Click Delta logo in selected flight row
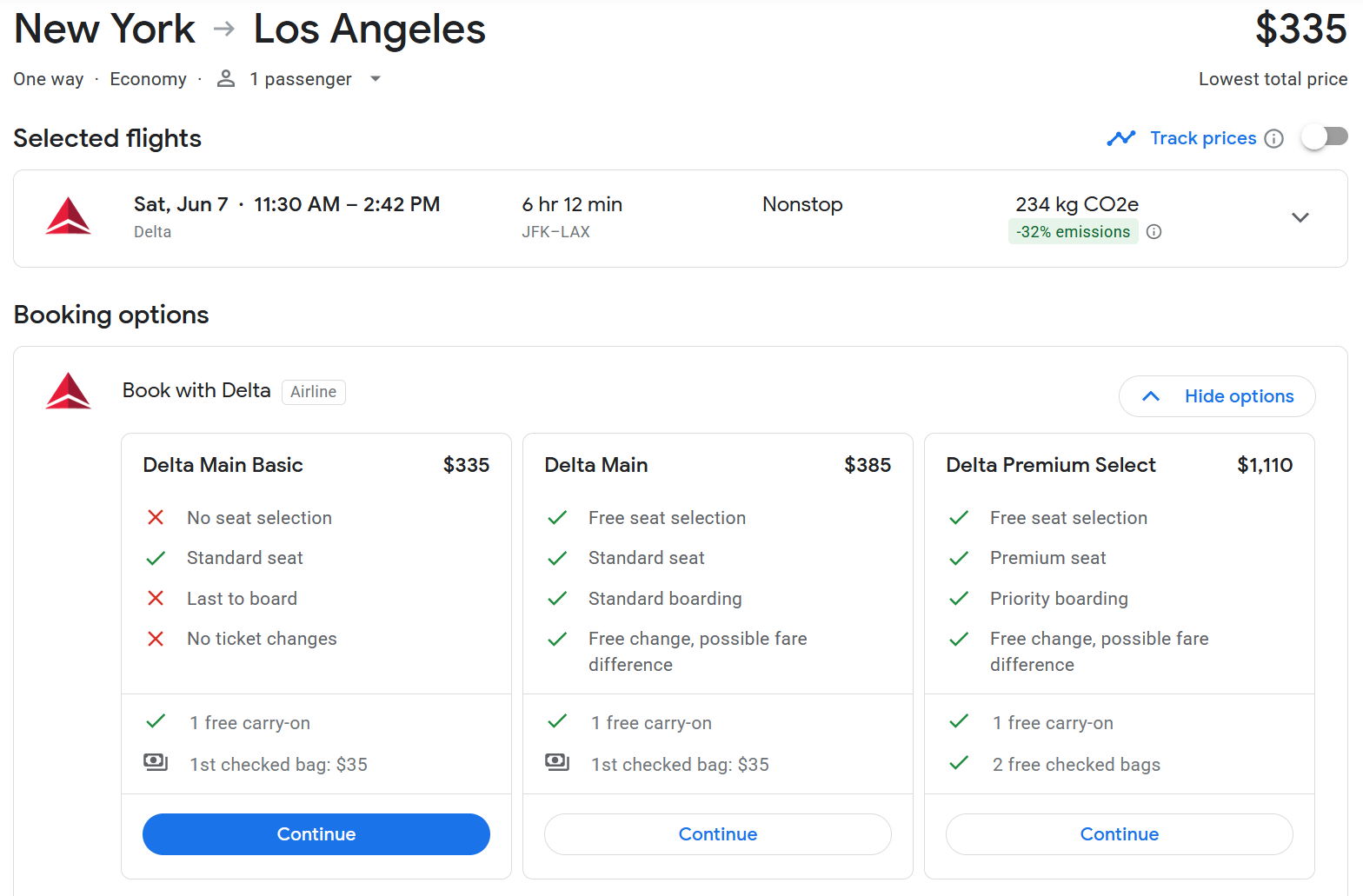Screen dimensions: 1363x896 (x=68, y=216)
